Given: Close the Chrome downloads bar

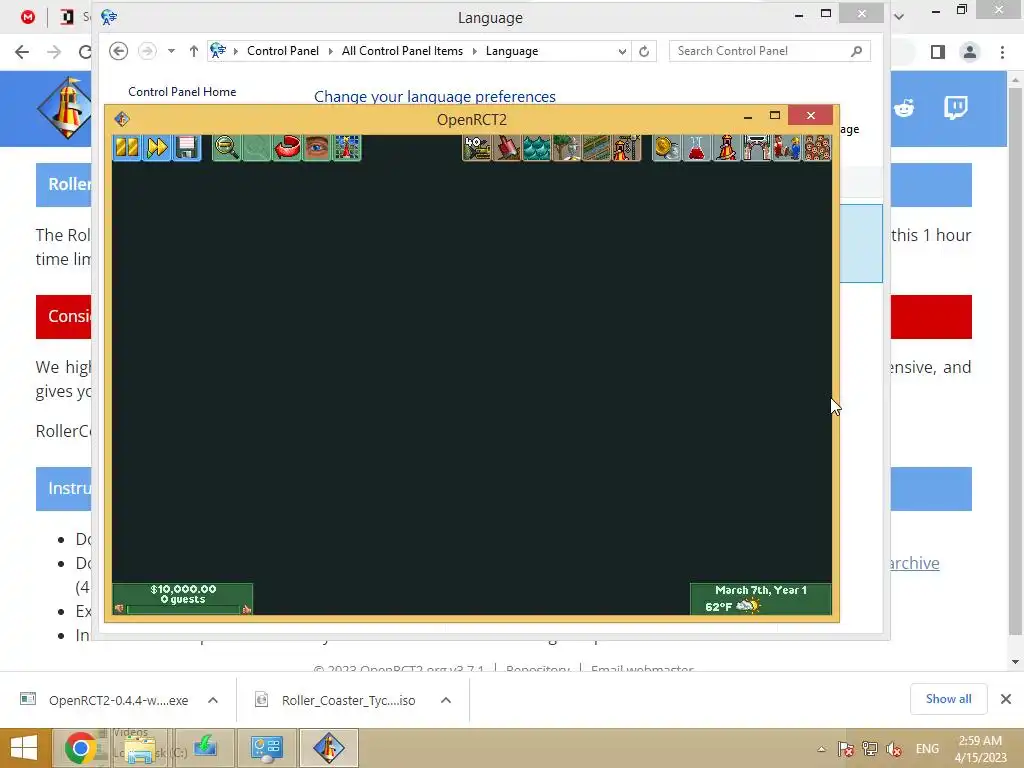Looking at the screenshot, I should [x=1006, y=699].
